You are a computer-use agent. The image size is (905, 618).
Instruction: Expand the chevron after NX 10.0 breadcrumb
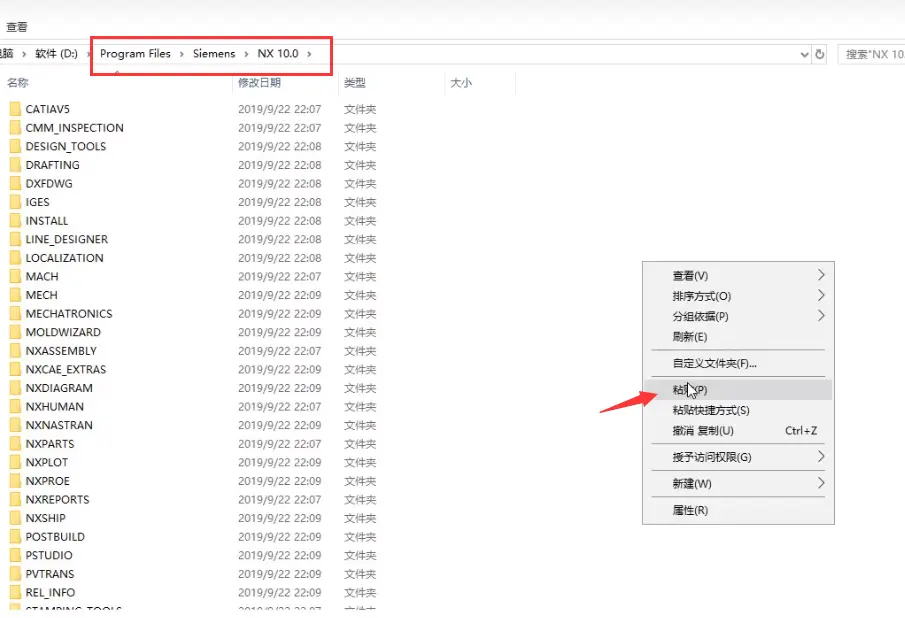309,54
